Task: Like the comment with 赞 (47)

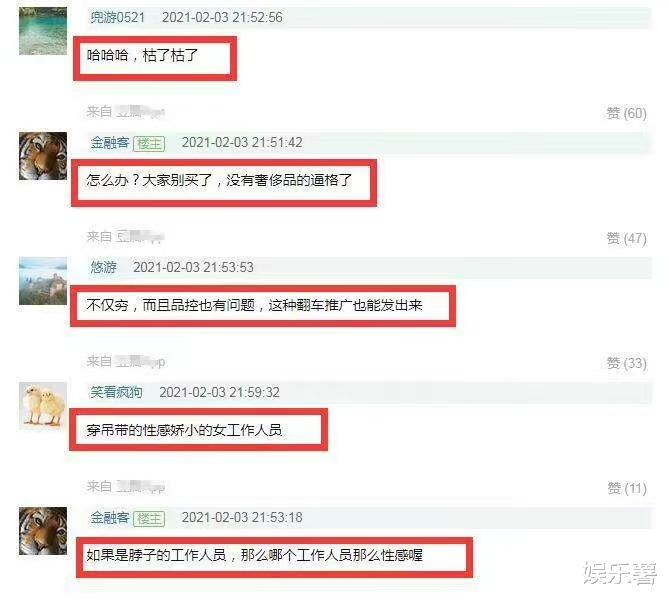Action: [626, 238]
